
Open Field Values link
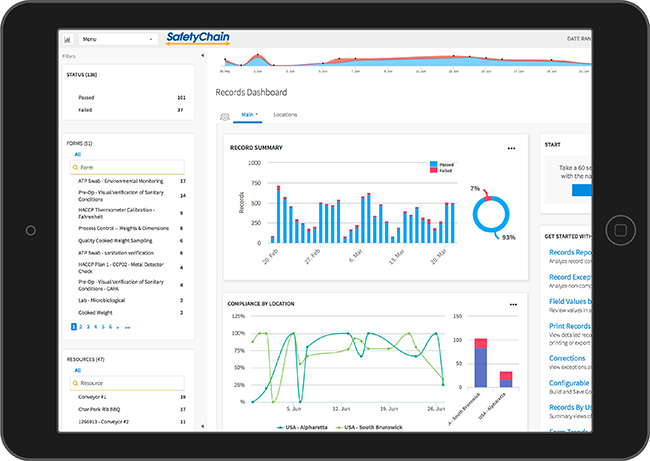570,301
